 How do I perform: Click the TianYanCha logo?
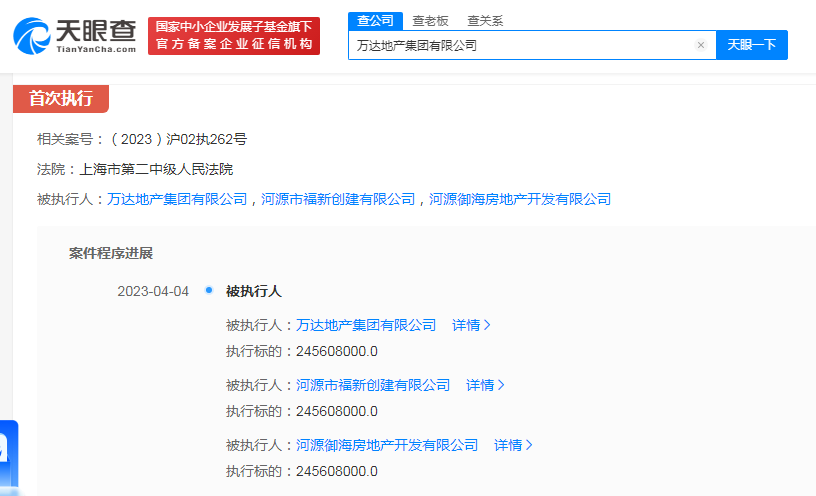click(74, 35)
